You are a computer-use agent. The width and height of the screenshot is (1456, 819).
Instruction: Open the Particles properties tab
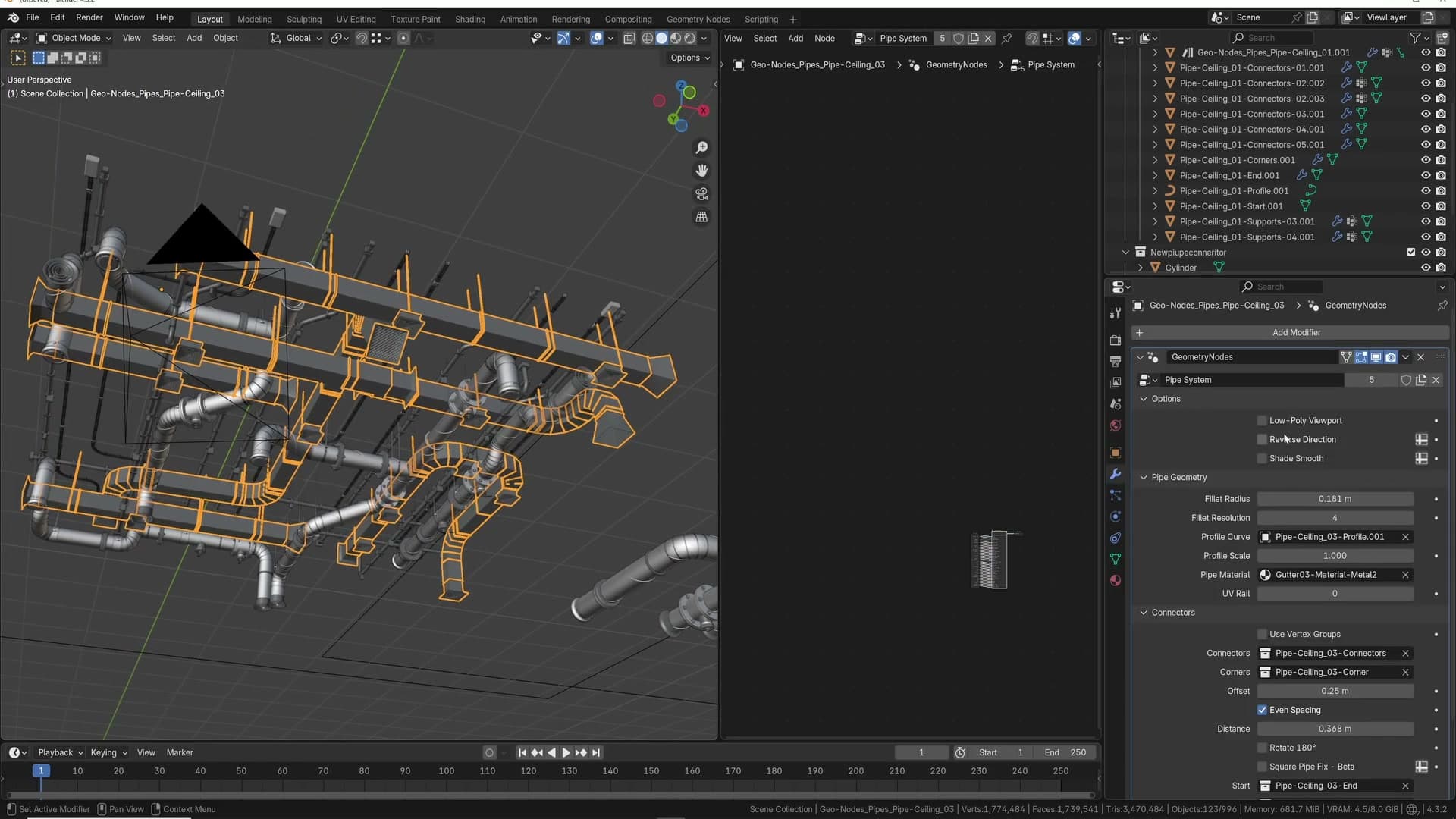tap(1115, 494)
